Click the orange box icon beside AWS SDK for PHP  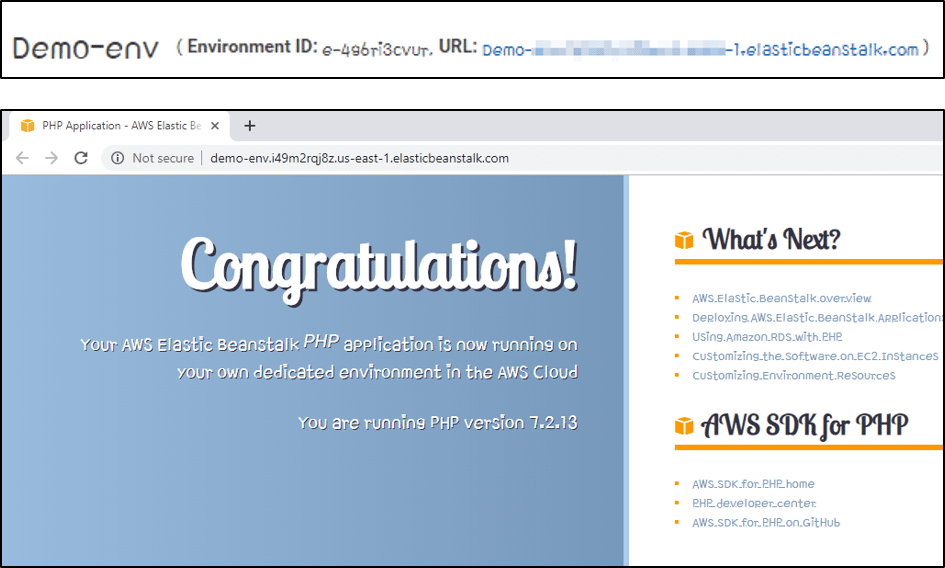tap(684, 426)
